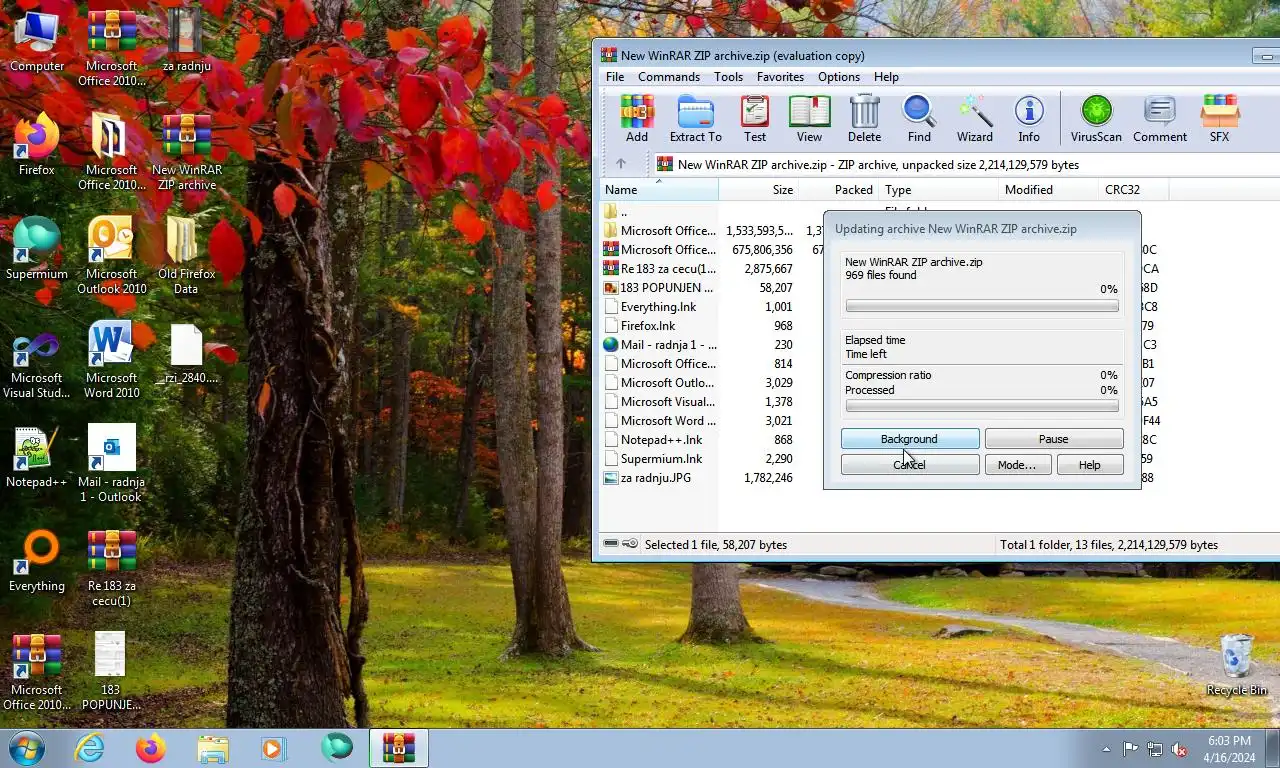Click the Windows Start button
This screenshot has width=1280, height=768.
(26, 748)
